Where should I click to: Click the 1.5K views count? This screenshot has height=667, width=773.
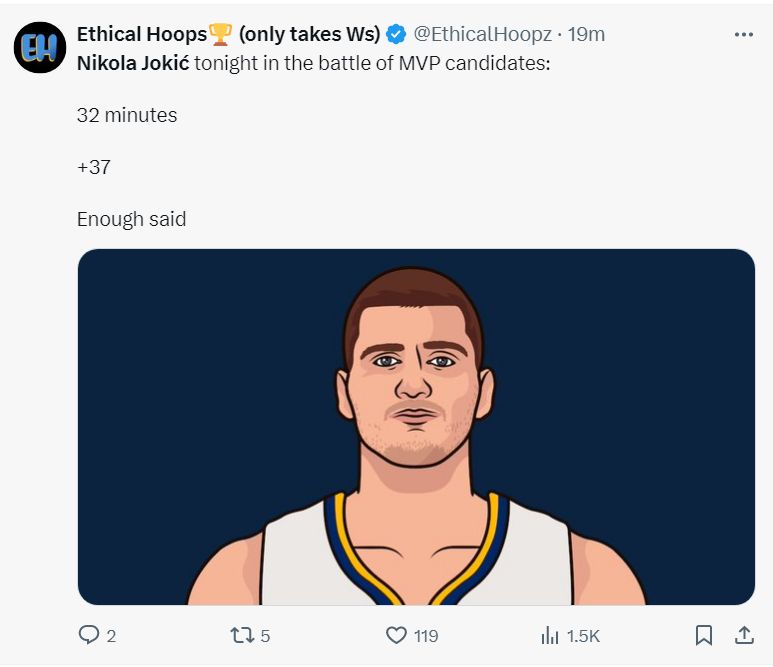point(583,636)
